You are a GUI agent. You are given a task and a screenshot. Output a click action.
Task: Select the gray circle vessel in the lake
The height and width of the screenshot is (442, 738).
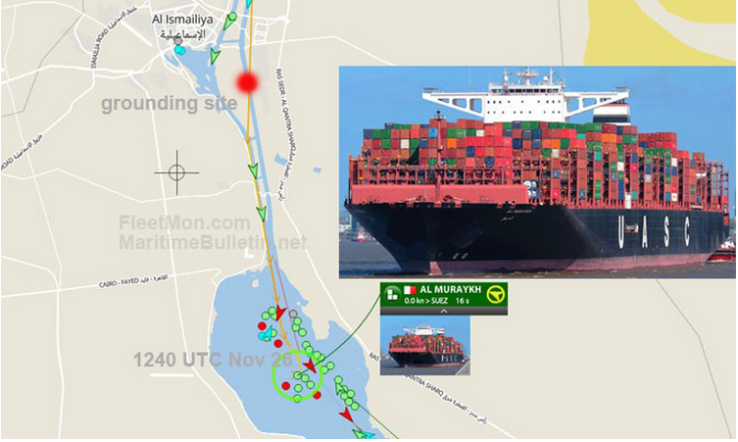(x=293, y=314)
